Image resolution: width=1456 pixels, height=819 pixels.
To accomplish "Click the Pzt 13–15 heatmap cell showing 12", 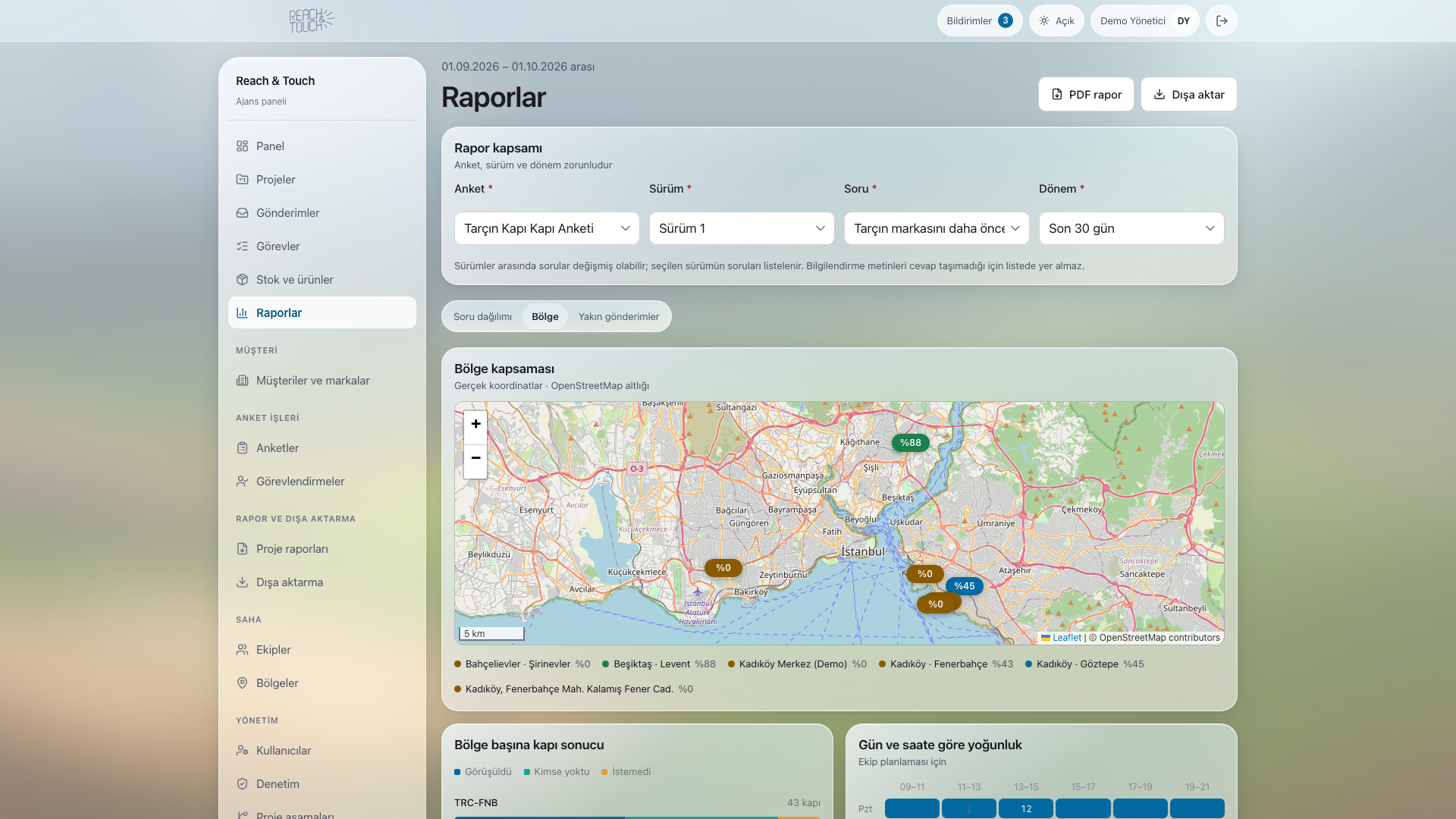I will pos(1025,808).
